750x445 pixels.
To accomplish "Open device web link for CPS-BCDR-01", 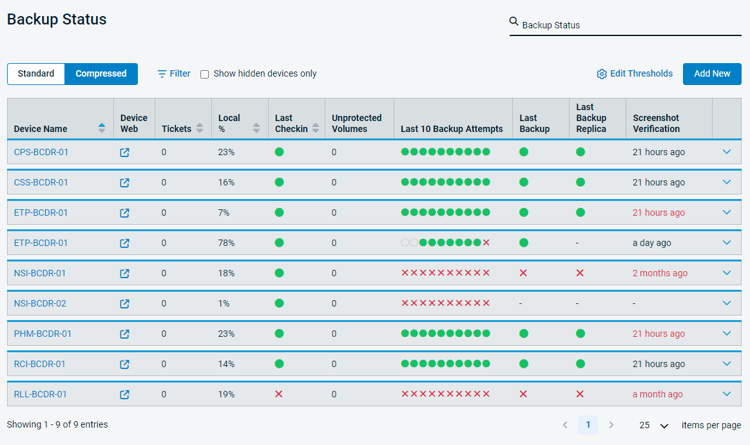I will click(x=124, y=153).
